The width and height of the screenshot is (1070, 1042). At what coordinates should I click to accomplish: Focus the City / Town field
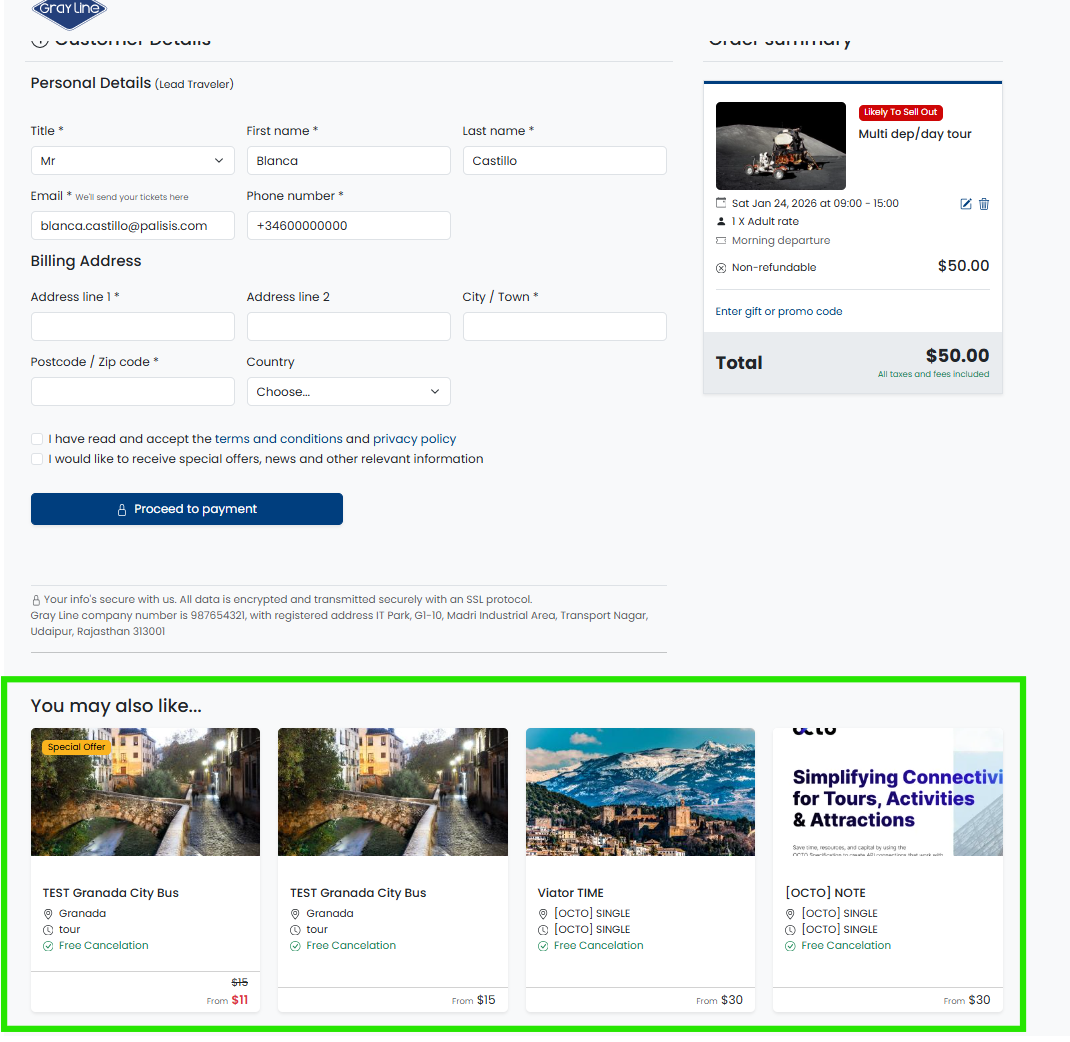click(564, 327)
